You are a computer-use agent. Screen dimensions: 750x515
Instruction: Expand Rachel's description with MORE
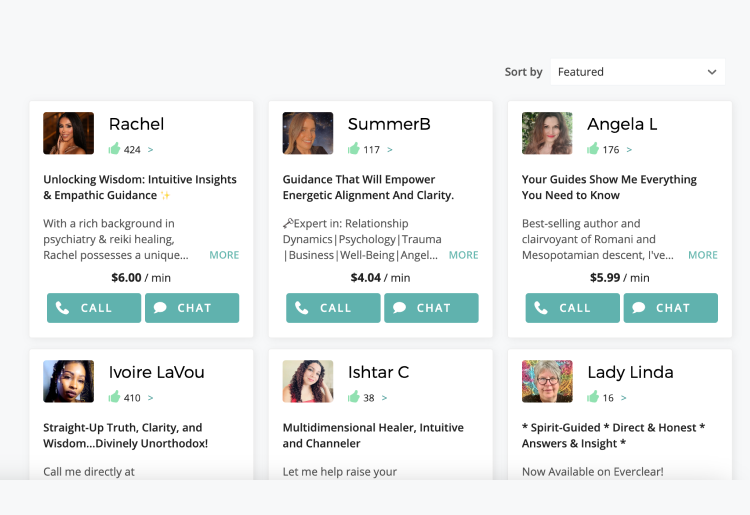tap(224, 255)
